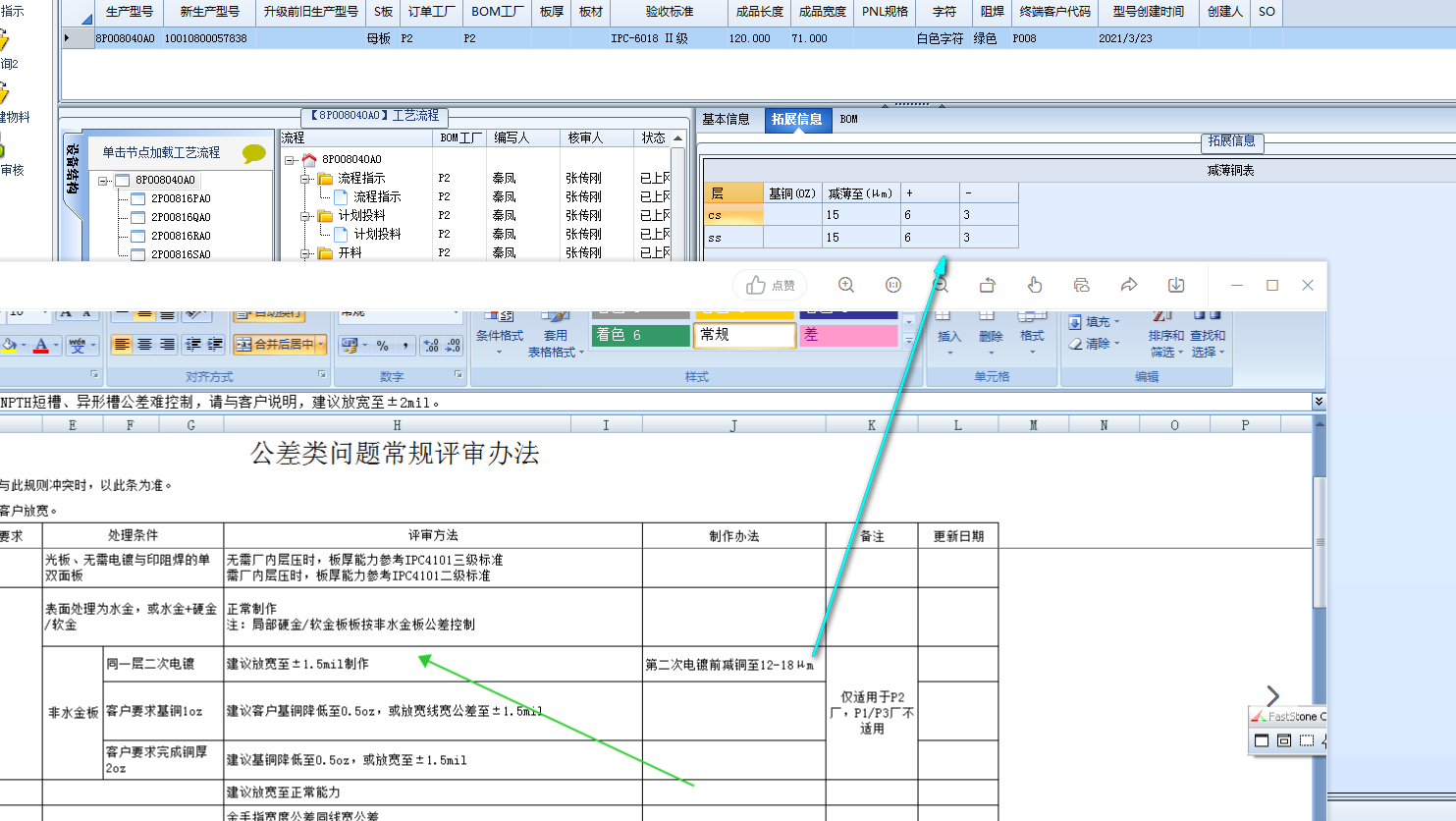Increase indent in alignment group
This screenshot has height=821, width=1456.
215,345
